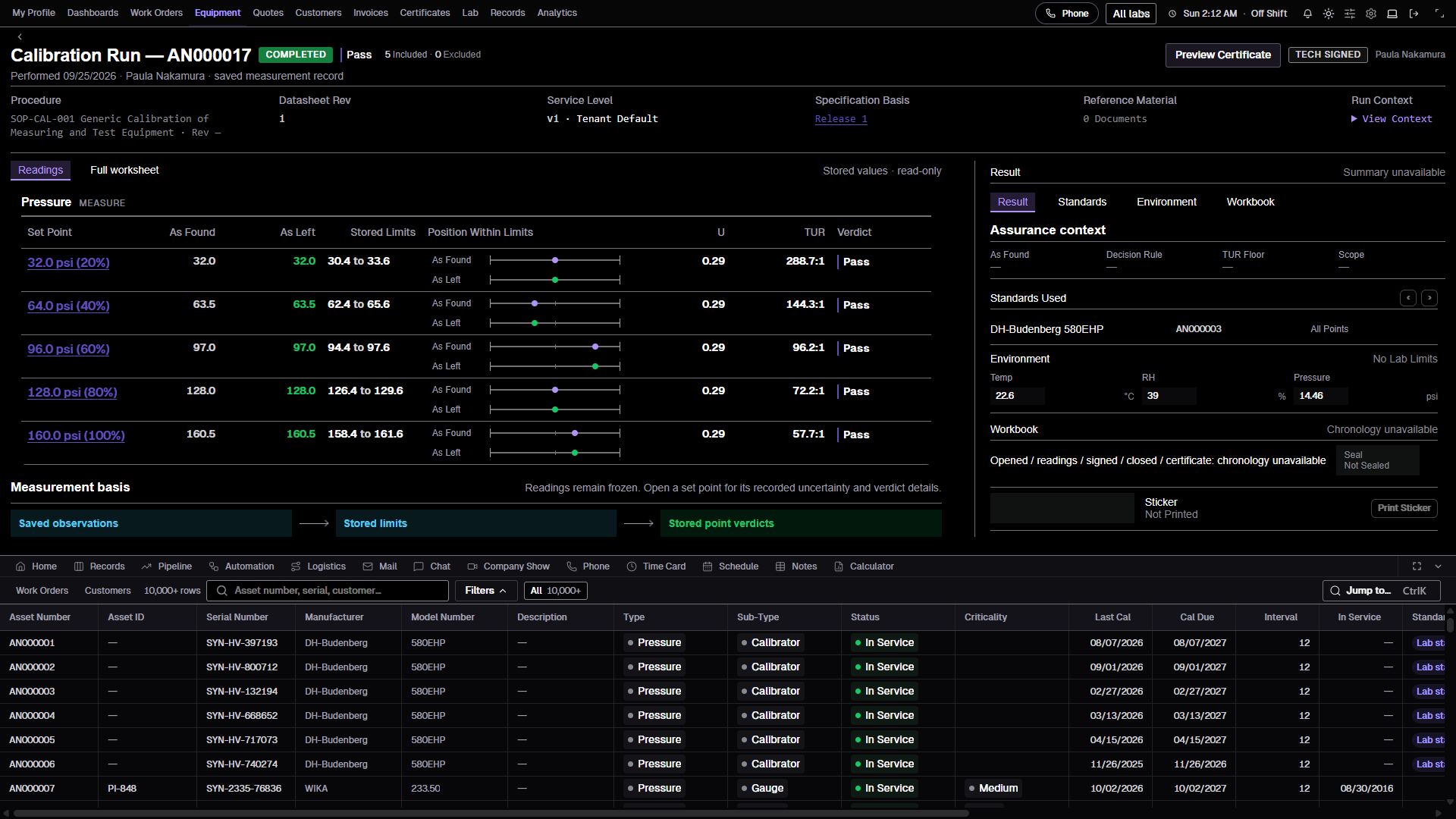Screen dimensions: 1456x819
Task: Go to next standard with right arrow
Action: pos(1429,298)
